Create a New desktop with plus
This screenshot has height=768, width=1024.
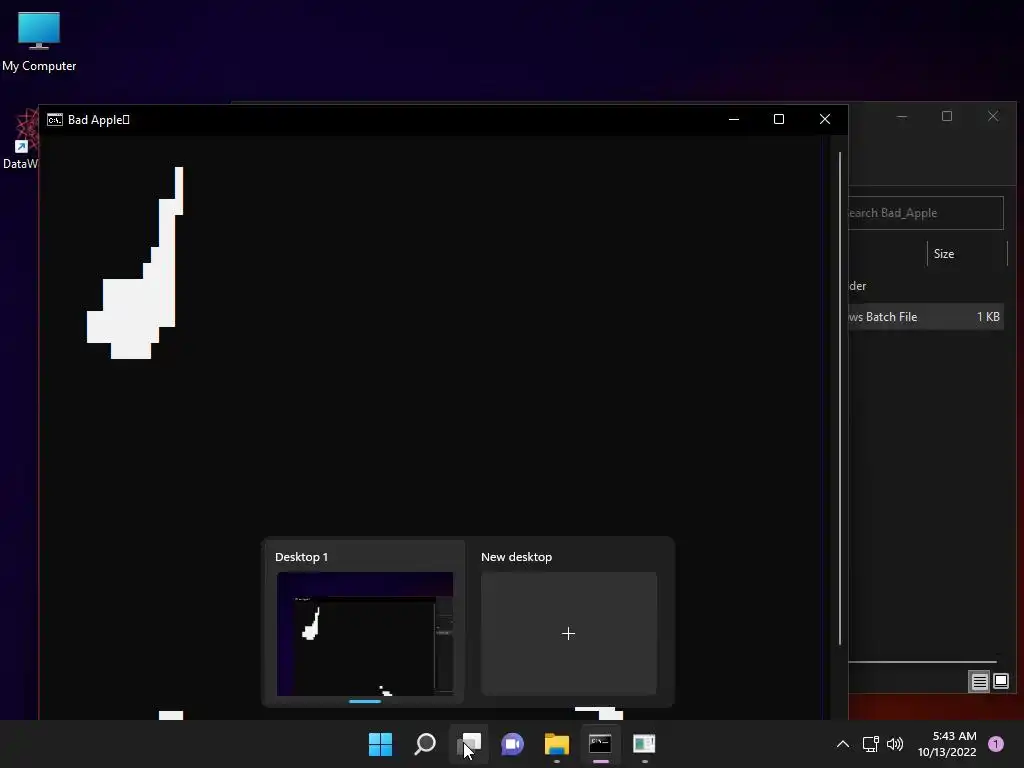point(569,633)
